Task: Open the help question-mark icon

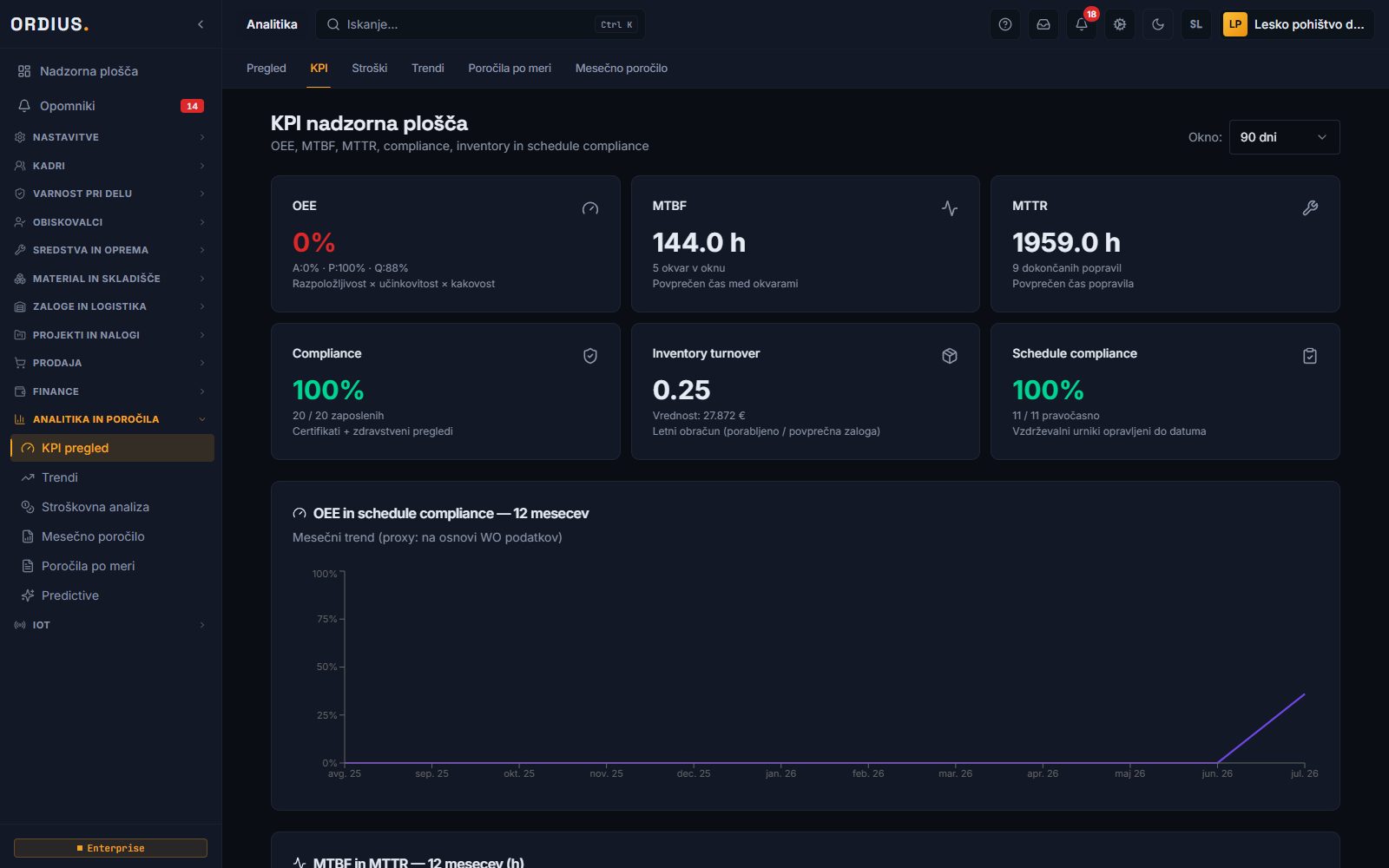Action: [1005, 24]
